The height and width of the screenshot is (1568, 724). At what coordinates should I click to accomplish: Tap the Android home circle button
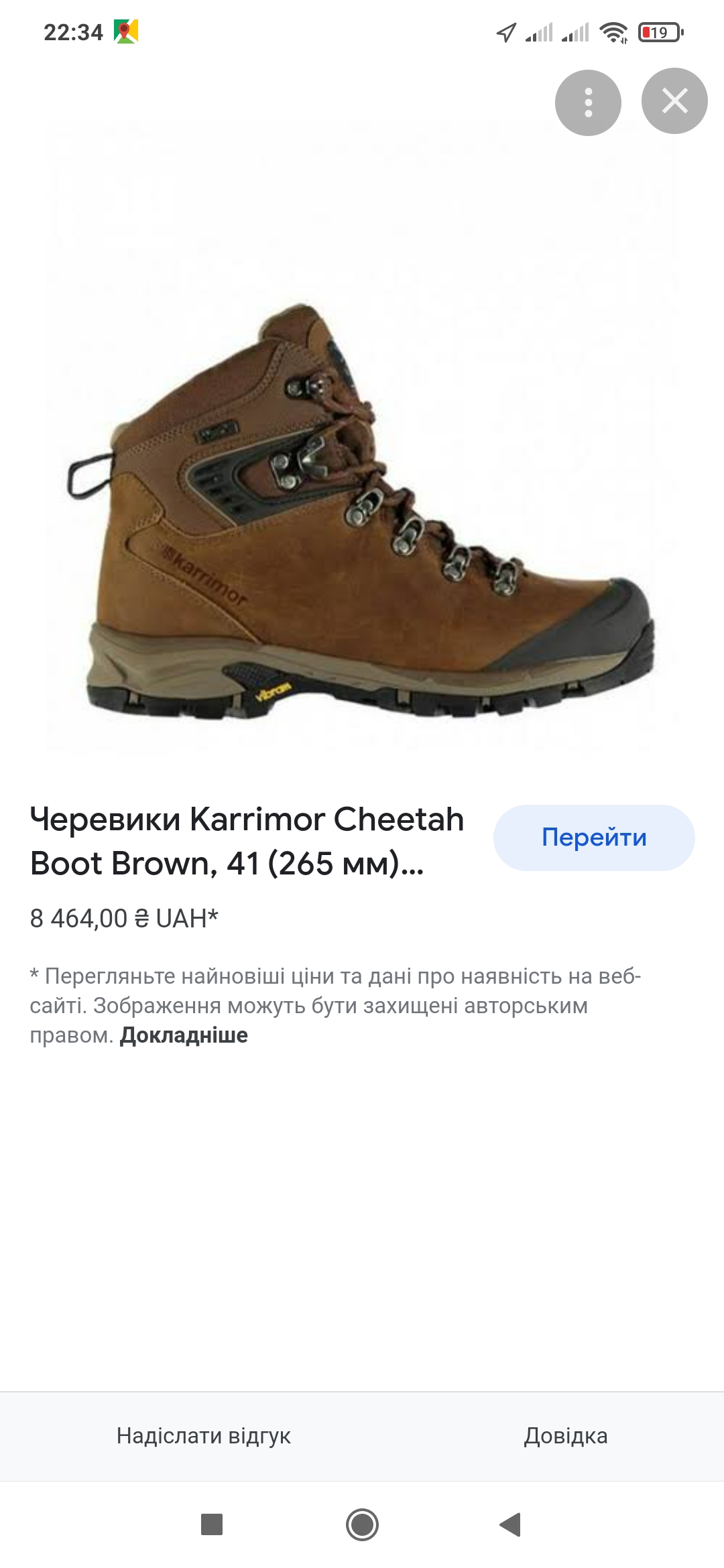coord(362,1524)
